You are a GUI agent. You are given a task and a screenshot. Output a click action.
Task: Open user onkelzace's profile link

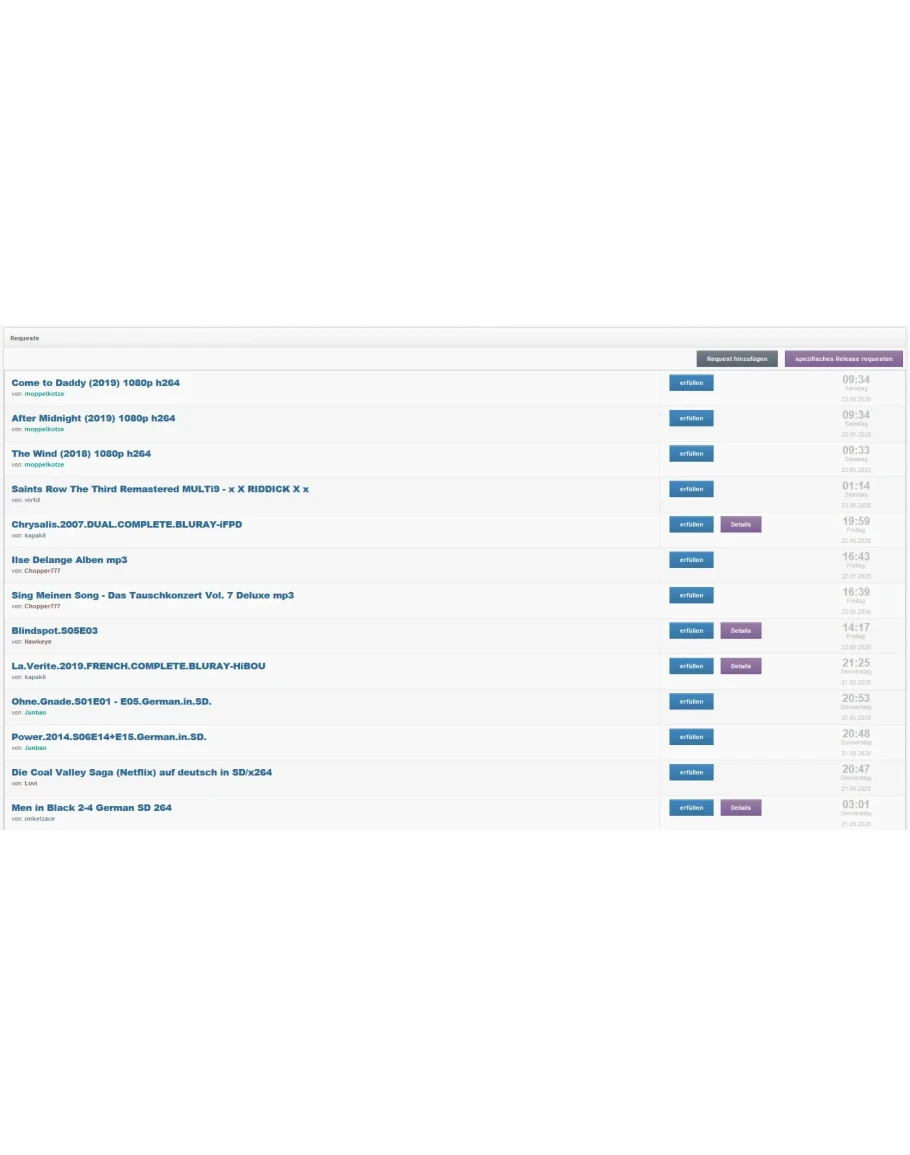[x=40, y=819]
